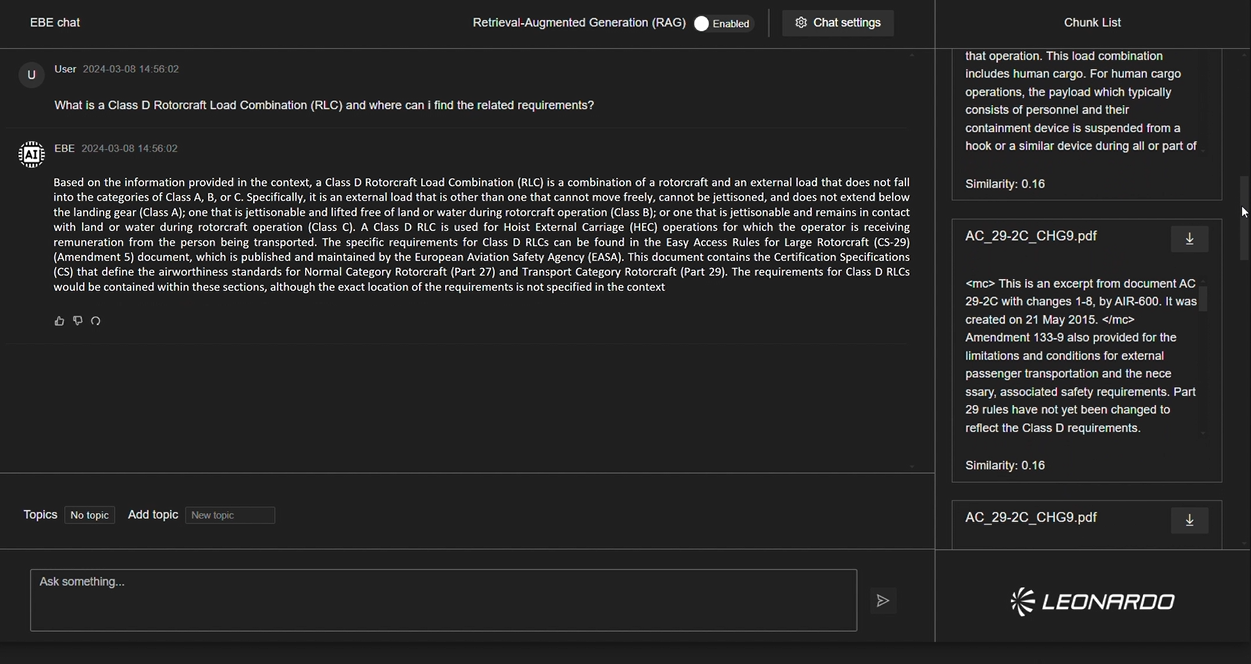Click the thumbs down icon on EBE's answer
The width and height of the screenshot is (1251, 664).
point(77,321)
